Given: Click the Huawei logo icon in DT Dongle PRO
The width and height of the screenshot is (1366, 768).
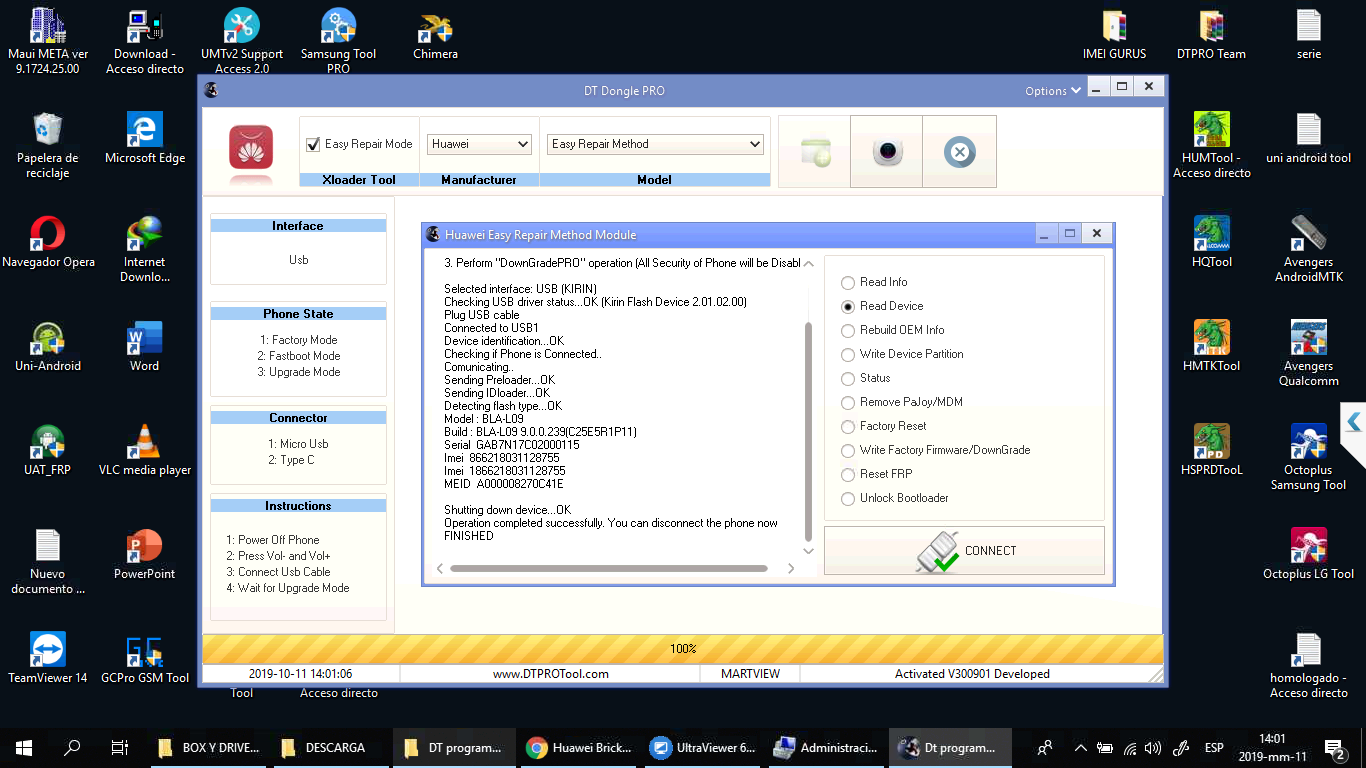Looking at the screenshot, I should click(x=251, y=148).
